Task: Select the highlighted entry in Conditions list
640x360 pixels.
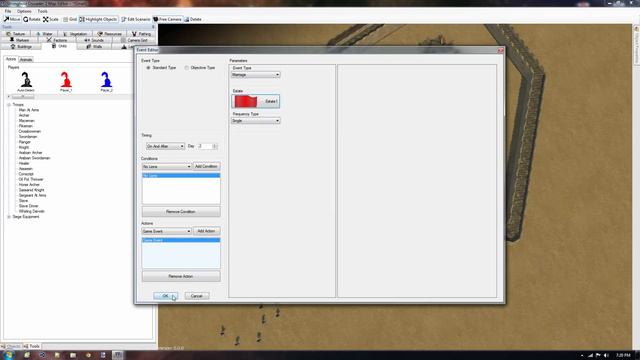Action: pyautogui.click(x=181, y=176)
